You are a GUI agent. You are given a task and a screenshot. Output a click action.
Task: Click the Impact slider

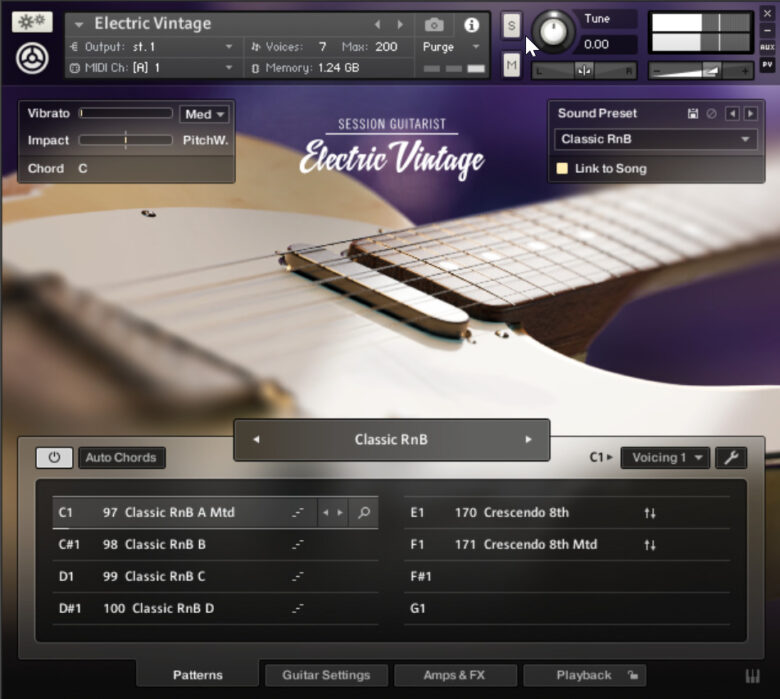point(126,141)
